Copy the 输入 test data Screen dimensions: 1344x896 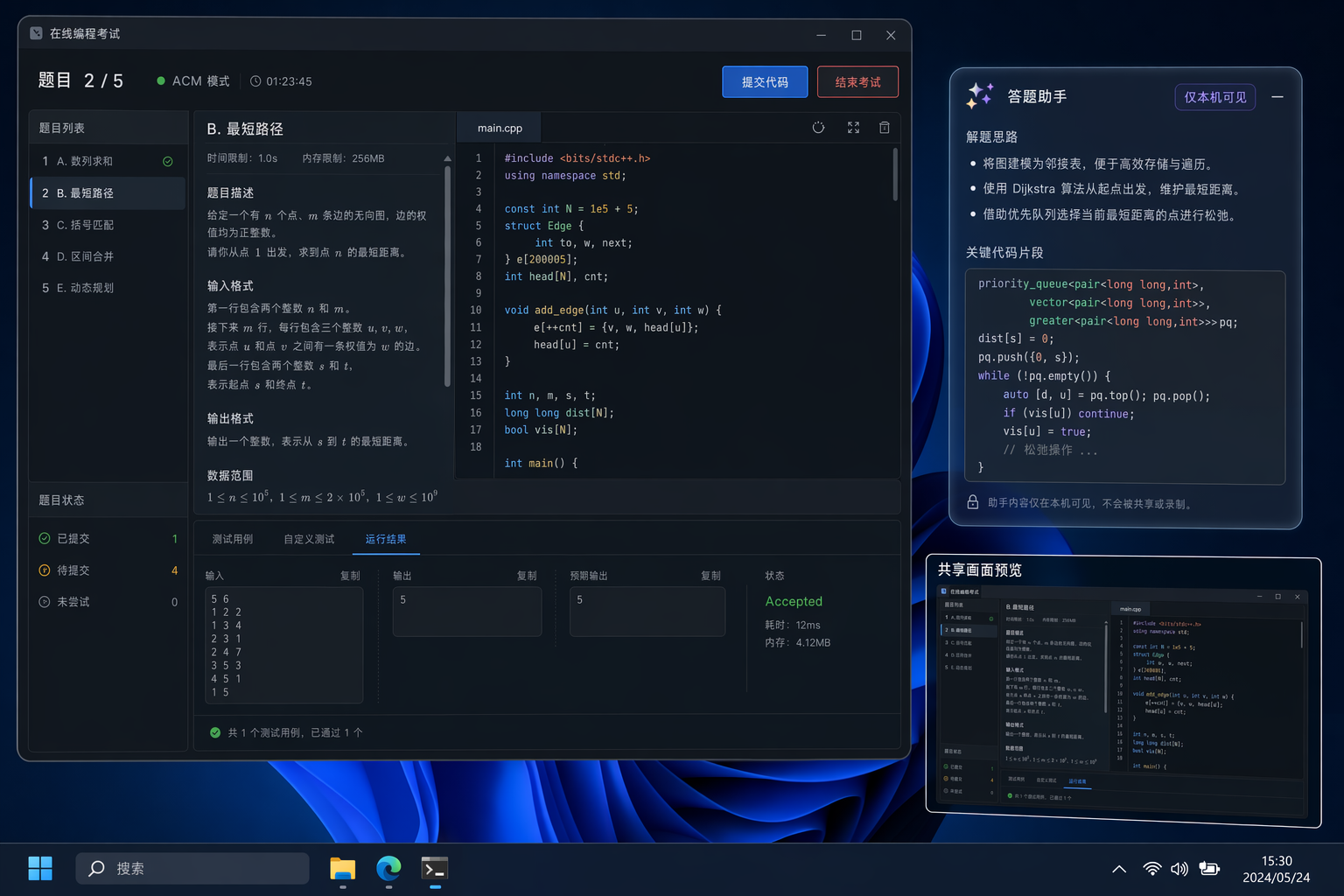coord(350,576)
